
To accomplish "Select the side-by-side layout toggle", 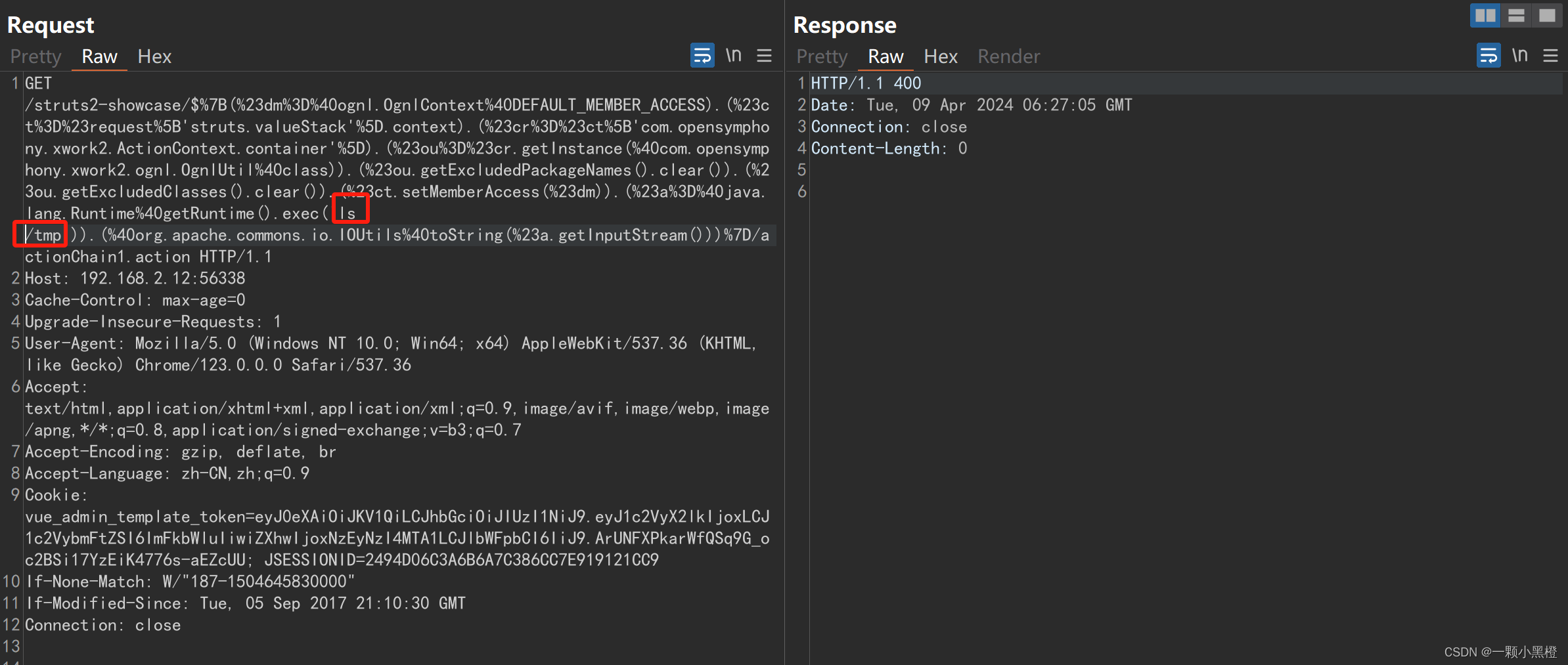I will click(x=1485, y=15).
